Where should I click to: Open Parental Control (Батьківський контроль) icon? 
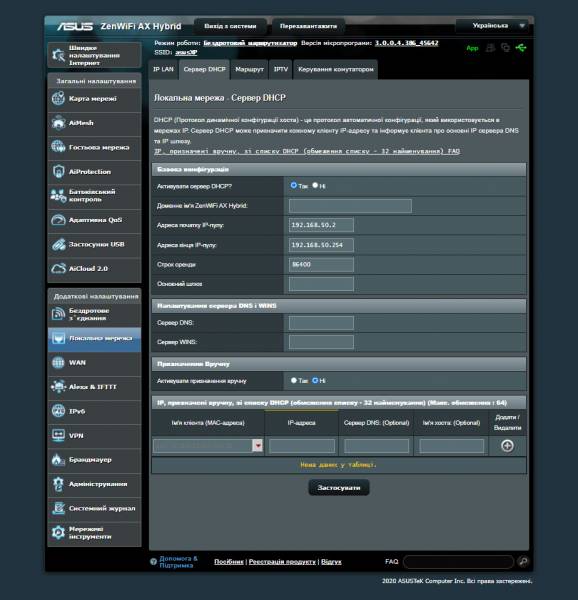tap(58, 196)
